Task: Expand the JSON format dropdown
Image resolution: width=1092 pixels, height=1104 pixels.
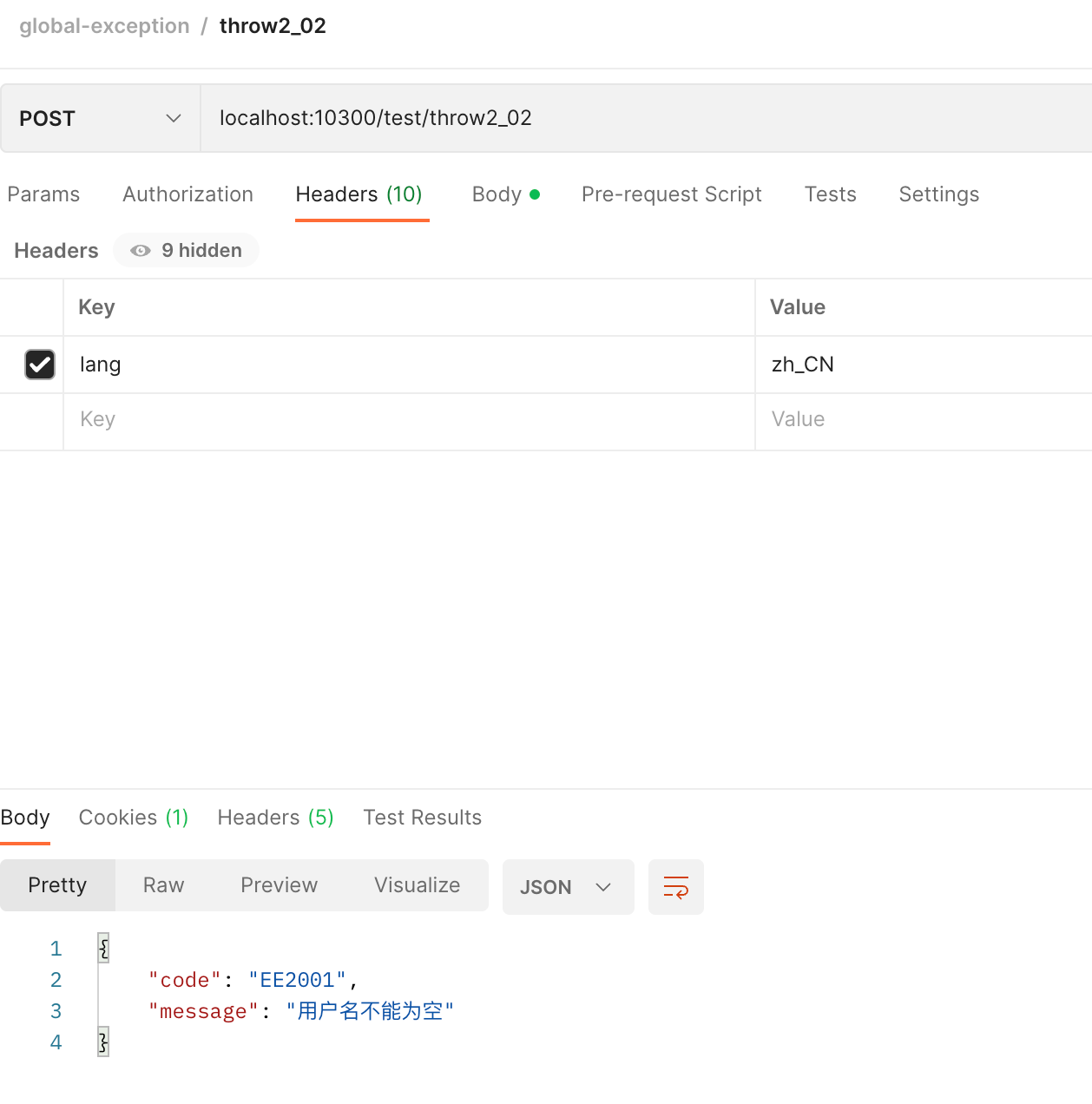Action: pos(568,887)
